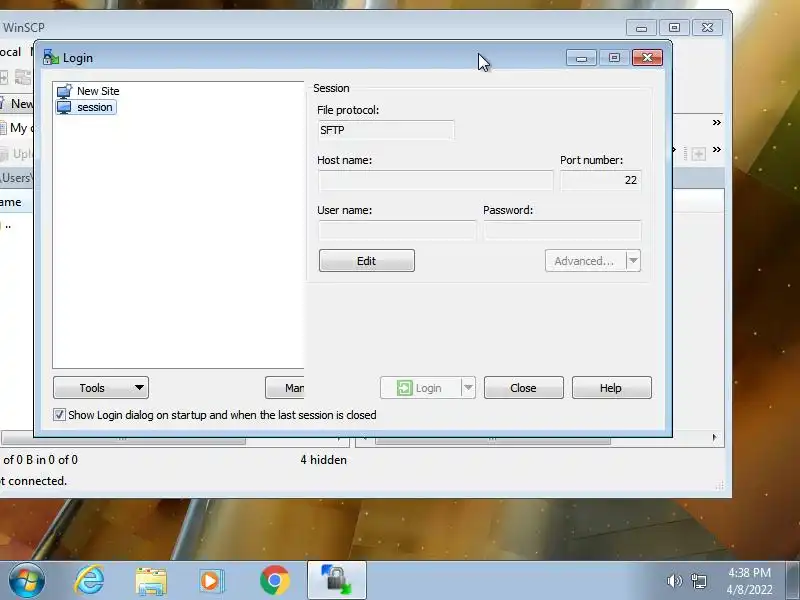Click the green Login button

click(x=420, y=388)
